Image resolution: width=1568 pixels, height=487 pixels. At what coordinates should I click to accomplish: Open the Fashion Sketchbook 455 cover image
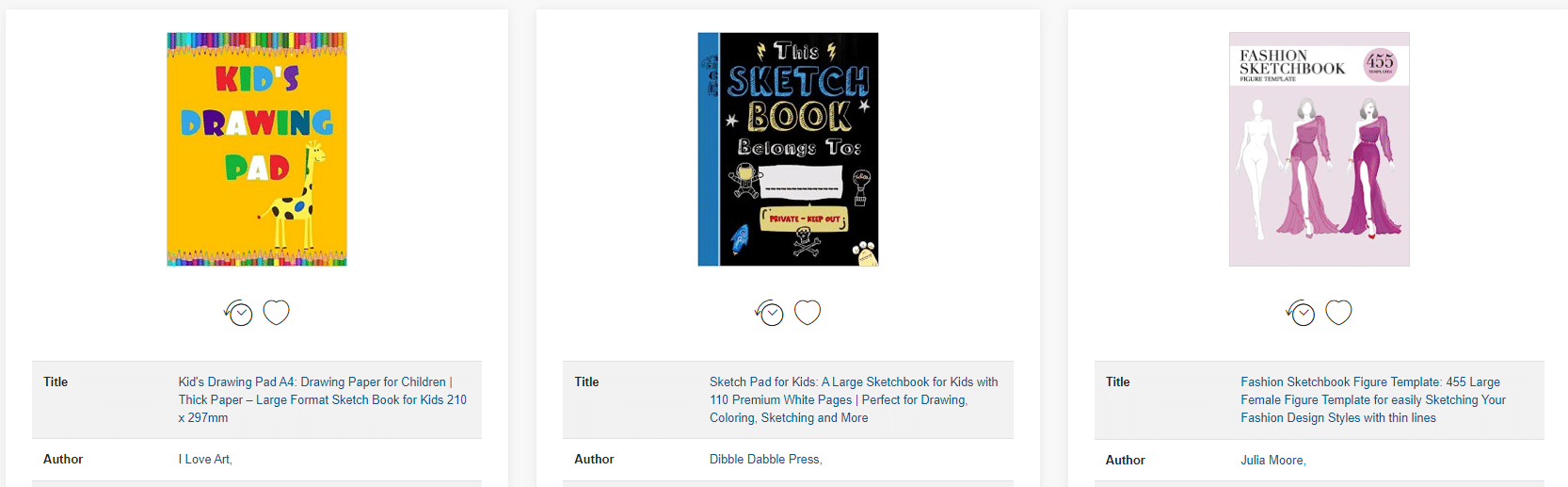coord(1320,149)
